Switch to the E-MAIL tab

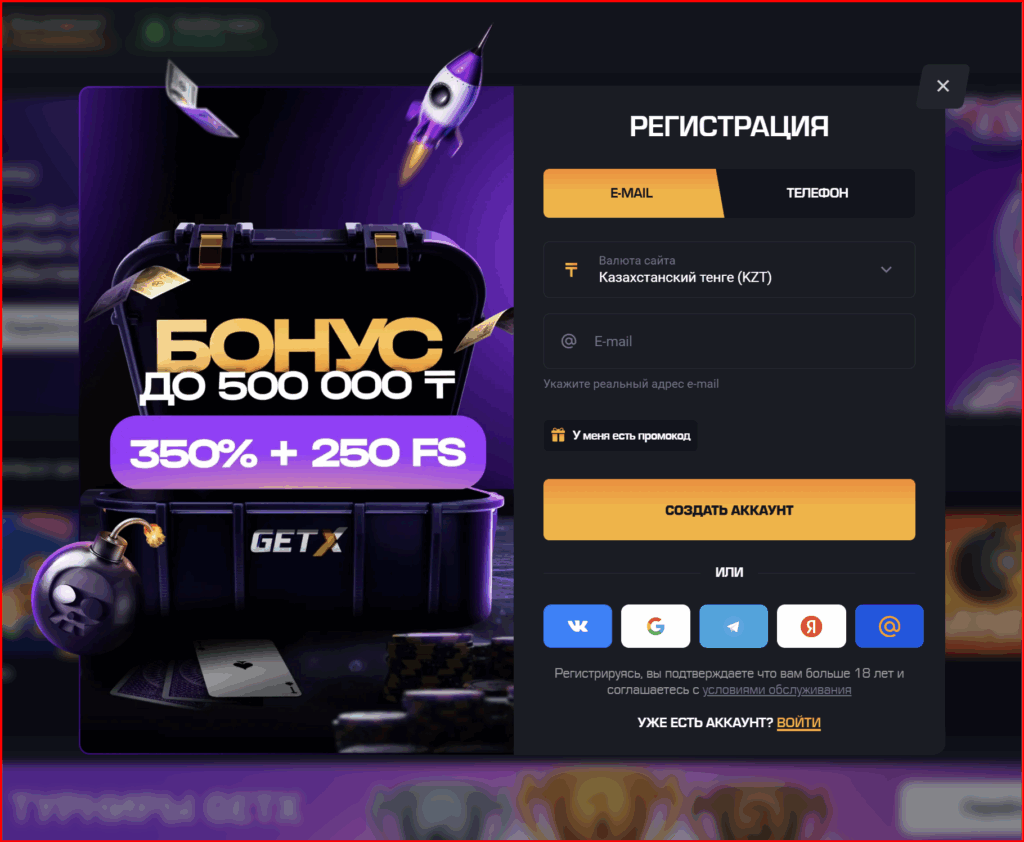tap(632, 193)
